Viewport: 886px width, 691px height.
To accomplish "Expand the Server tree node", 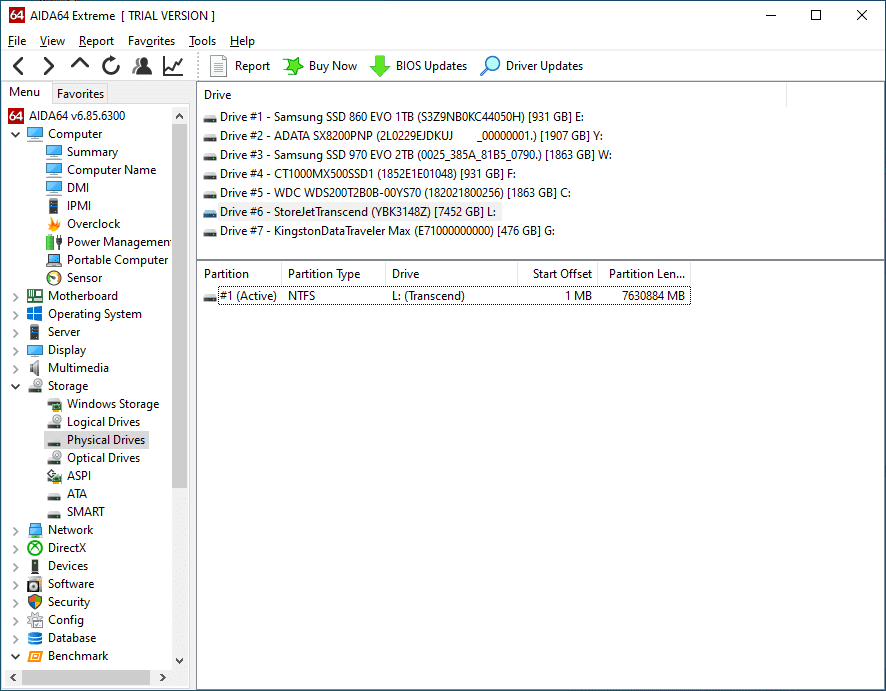I will click(16, 333).
